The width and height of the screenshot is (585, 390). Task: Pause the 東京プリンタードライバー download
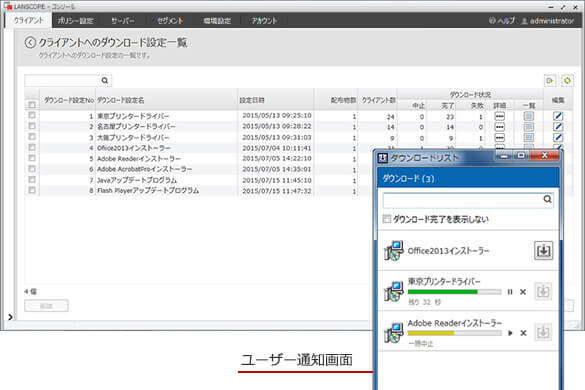510,292
